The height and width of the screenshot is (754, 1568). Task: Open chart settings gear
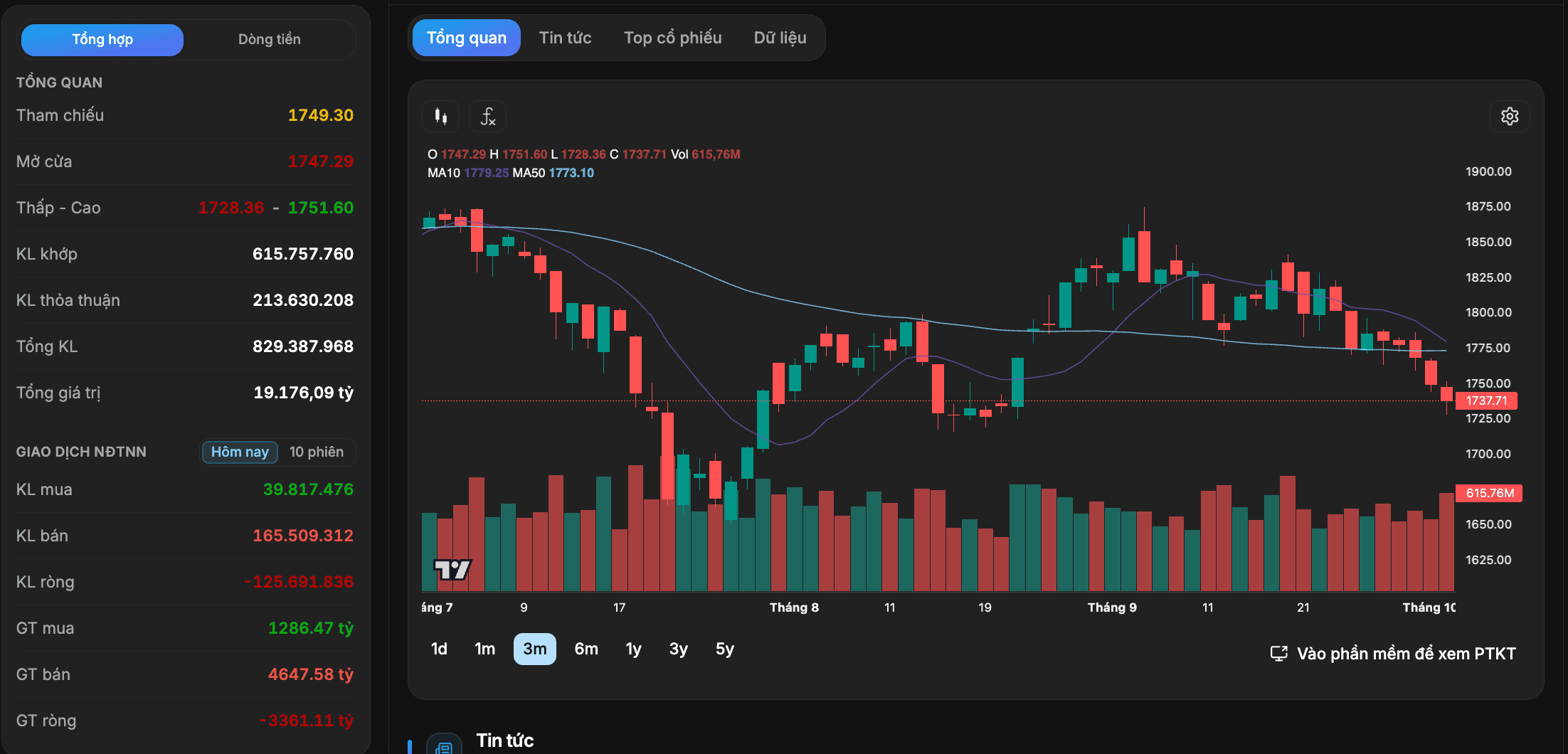(1510, 116)
